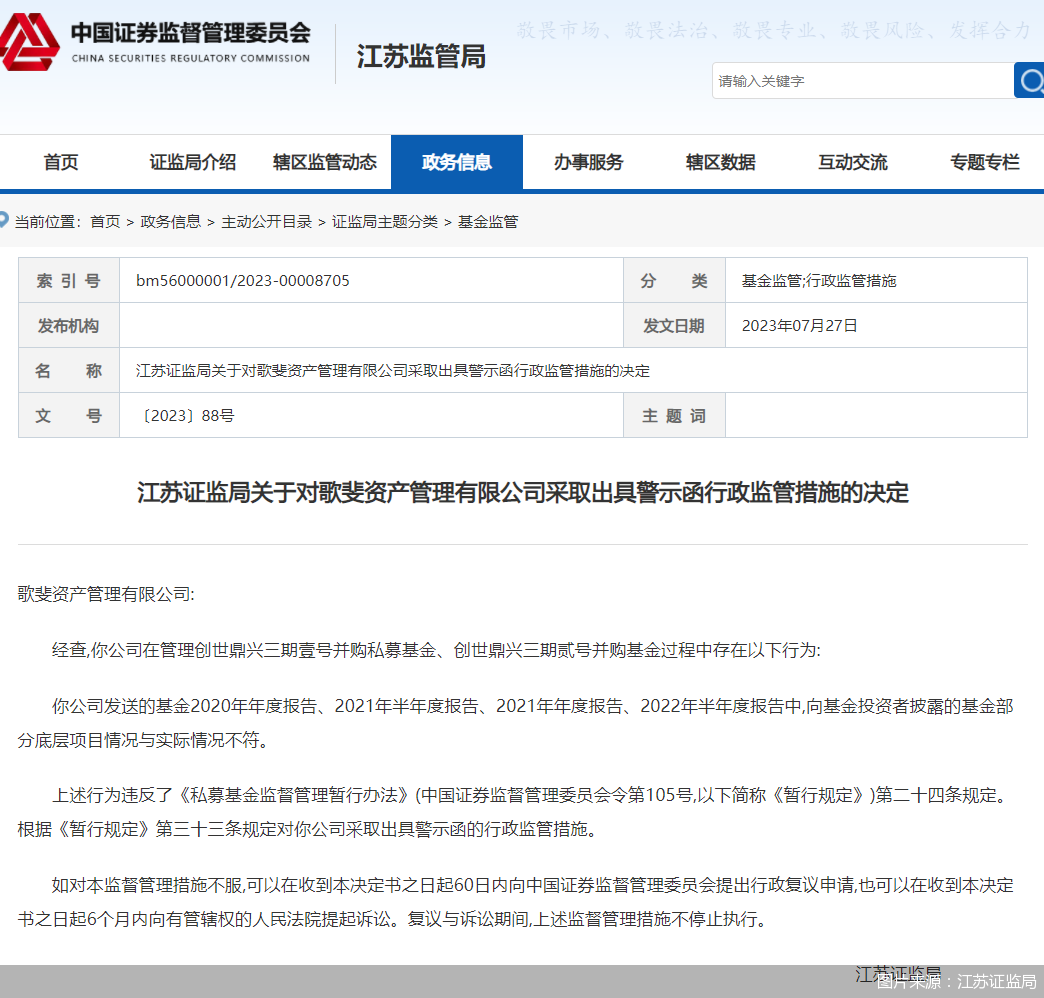Open the 辖区数据 navigation item
Image resolution: width=1044 pixels, height=998 pixels.
click(x=721, y=162)
